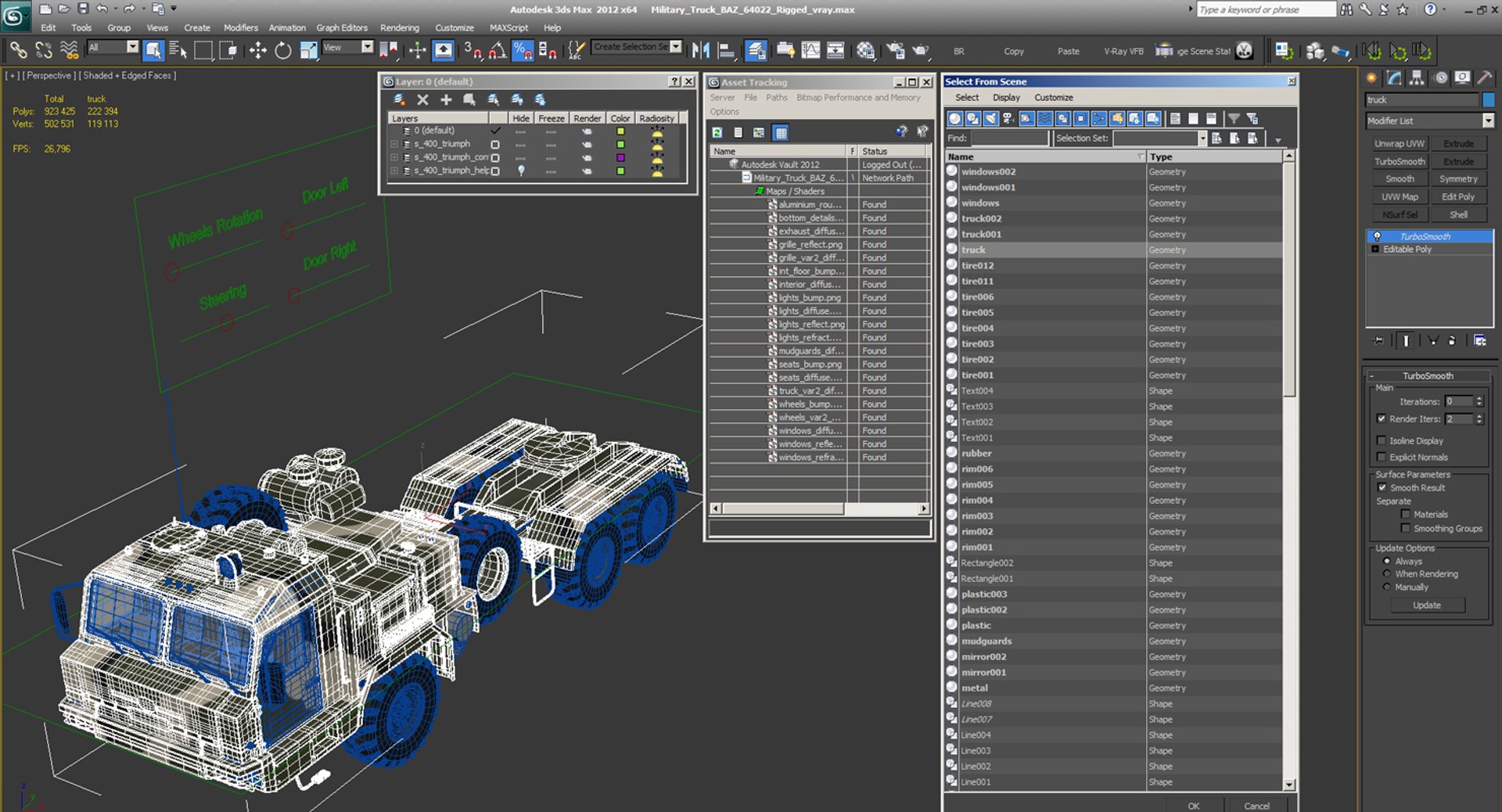
Task: Enable Isoline Display checkbox
Action: [x=1382, y=441]
